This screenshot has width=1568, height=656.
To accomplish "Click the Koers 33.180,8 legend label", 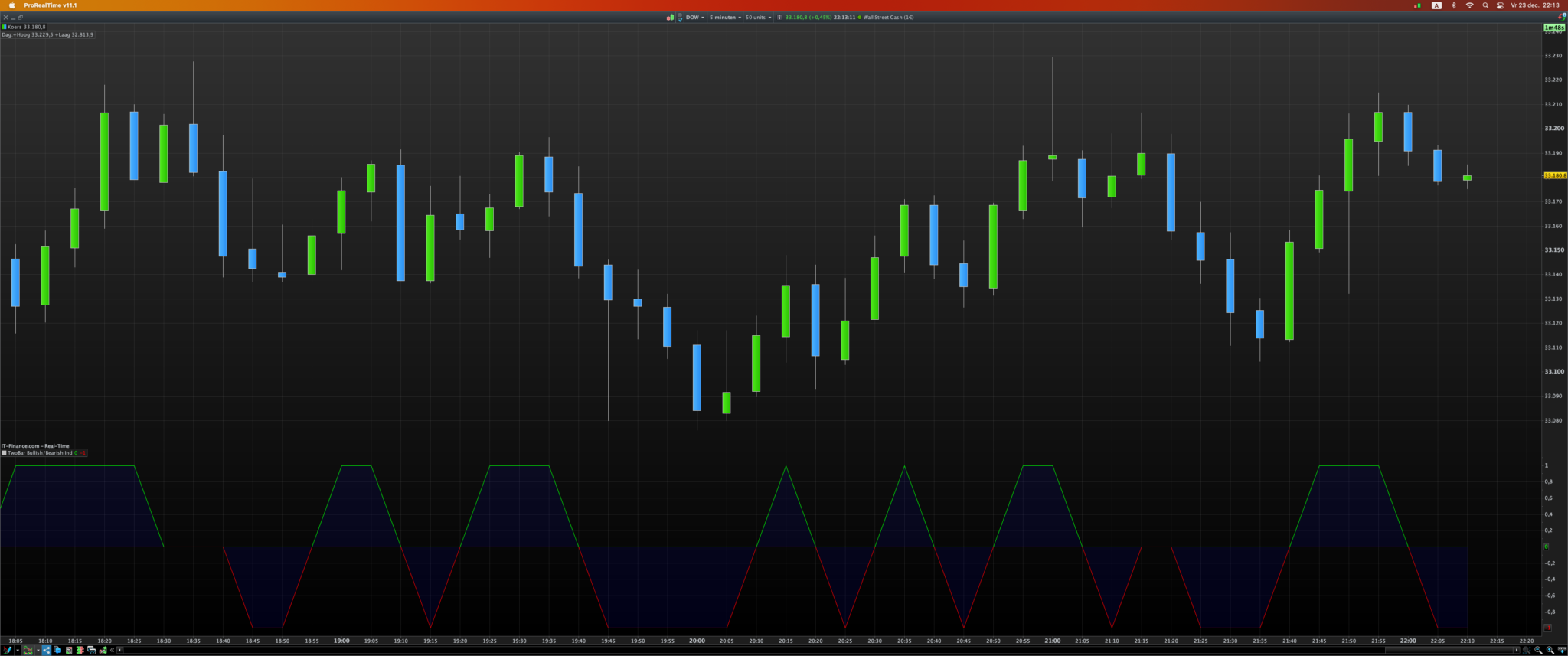I will click(x=26, y=27).
